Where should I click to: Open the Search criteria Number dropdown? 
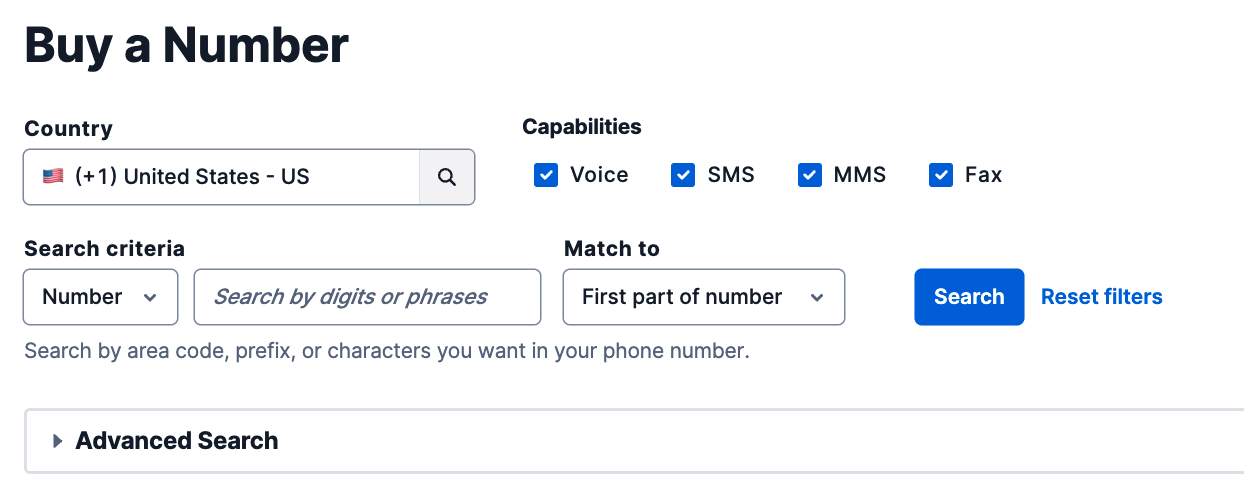[100, 297]
